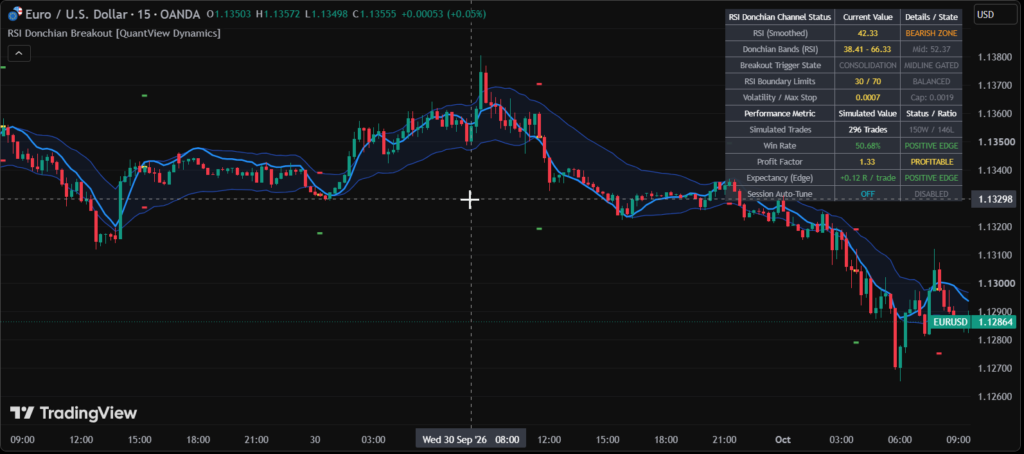Click the DISABLED status cell
The image size is (1024, 454).
click(x=931, y=193)
